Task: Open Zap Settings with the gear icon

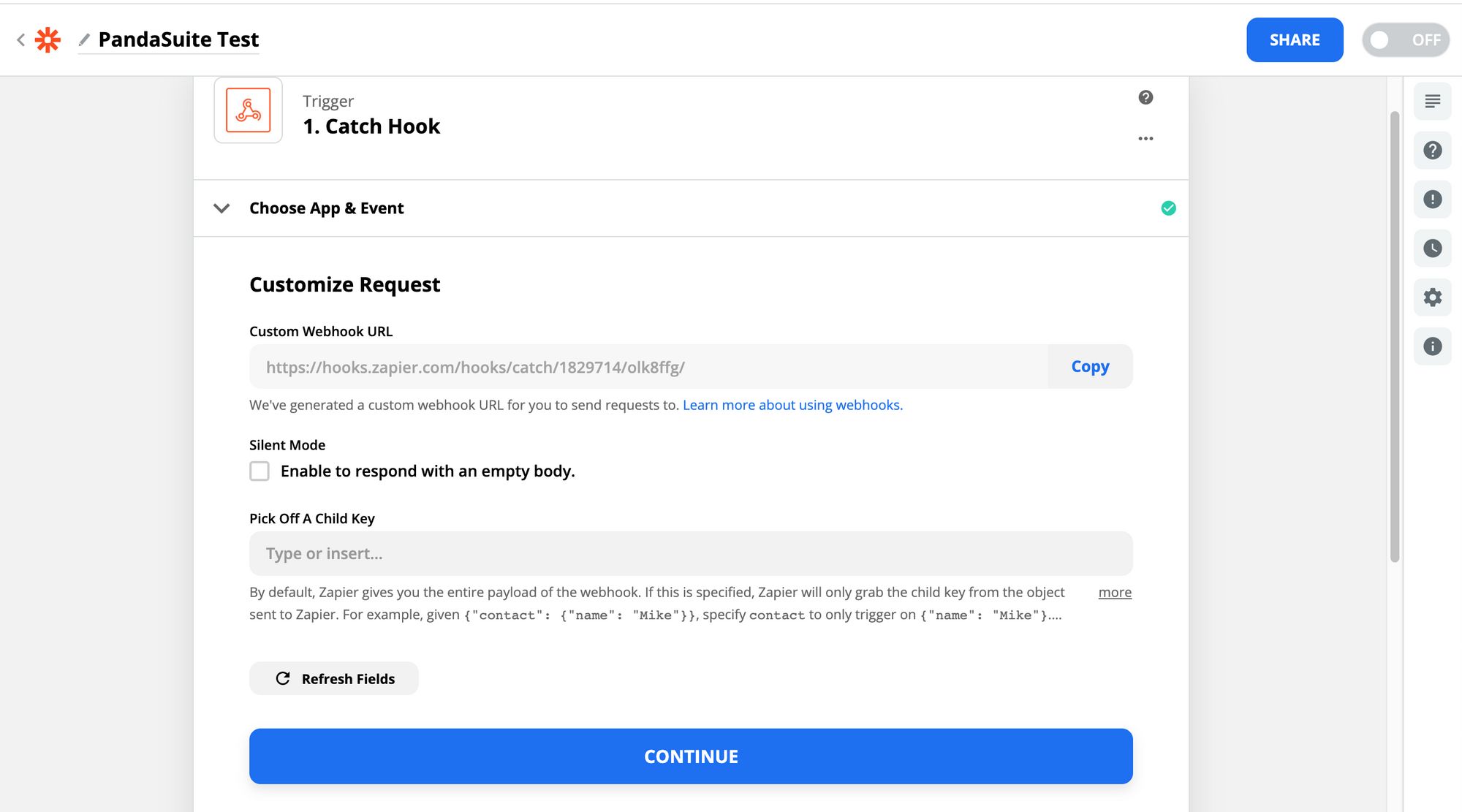Action: point(1432,297)
